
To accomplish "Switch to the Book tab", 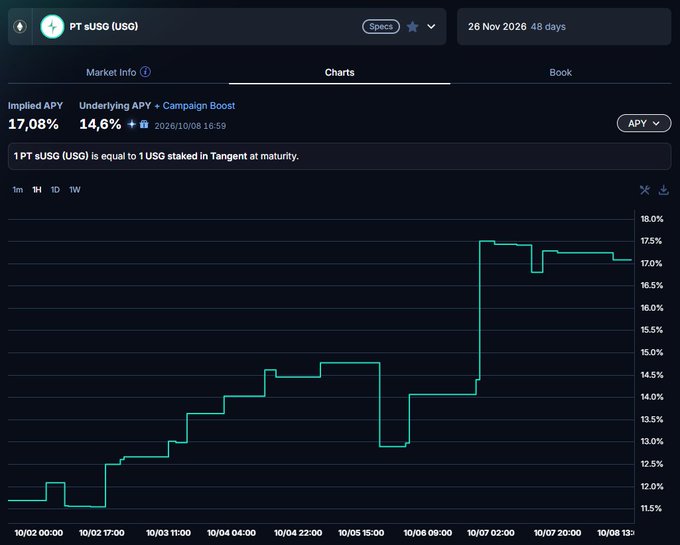I will 560,72.
